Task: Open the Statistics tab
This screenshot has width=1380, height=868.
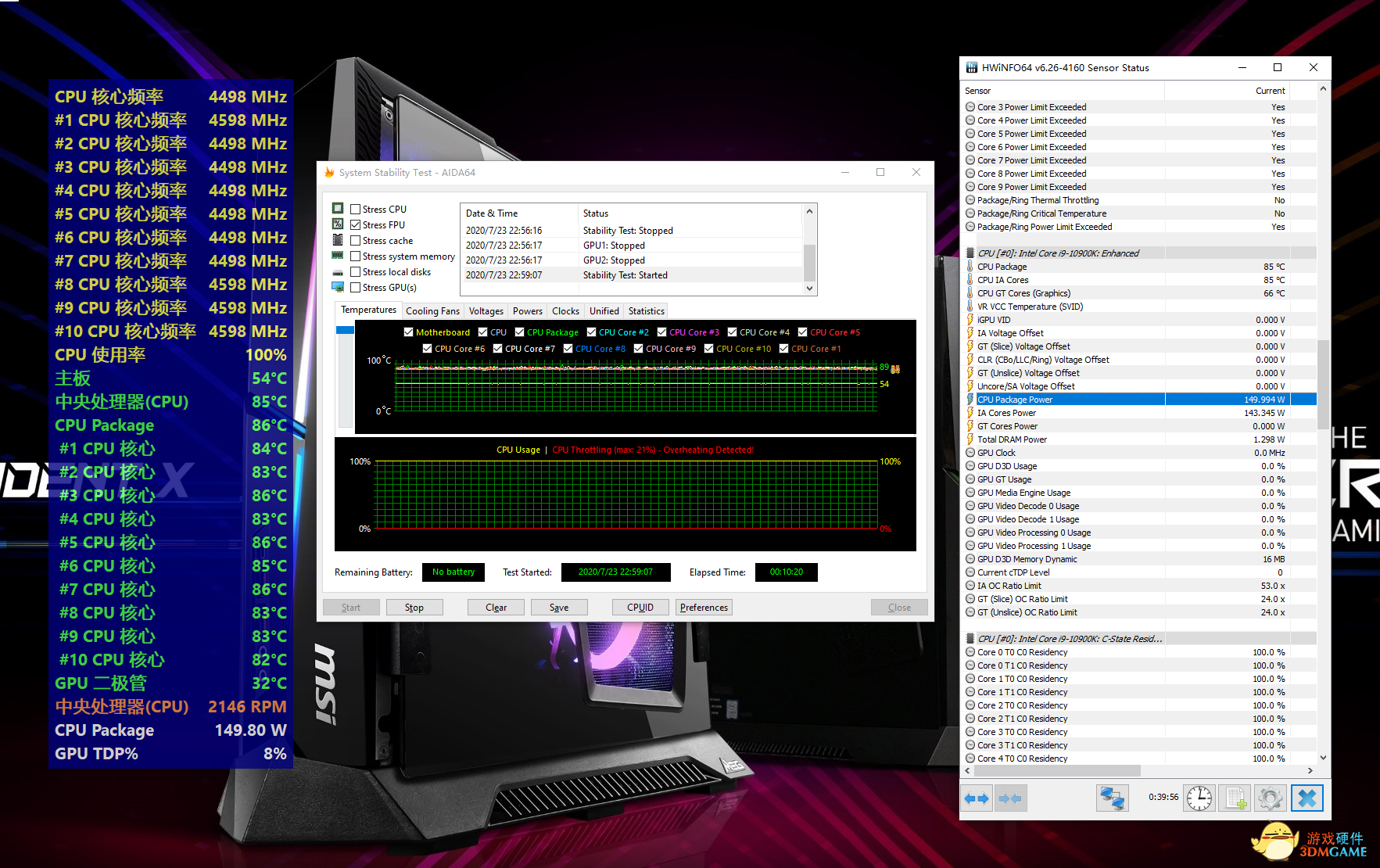Action: 646,311
